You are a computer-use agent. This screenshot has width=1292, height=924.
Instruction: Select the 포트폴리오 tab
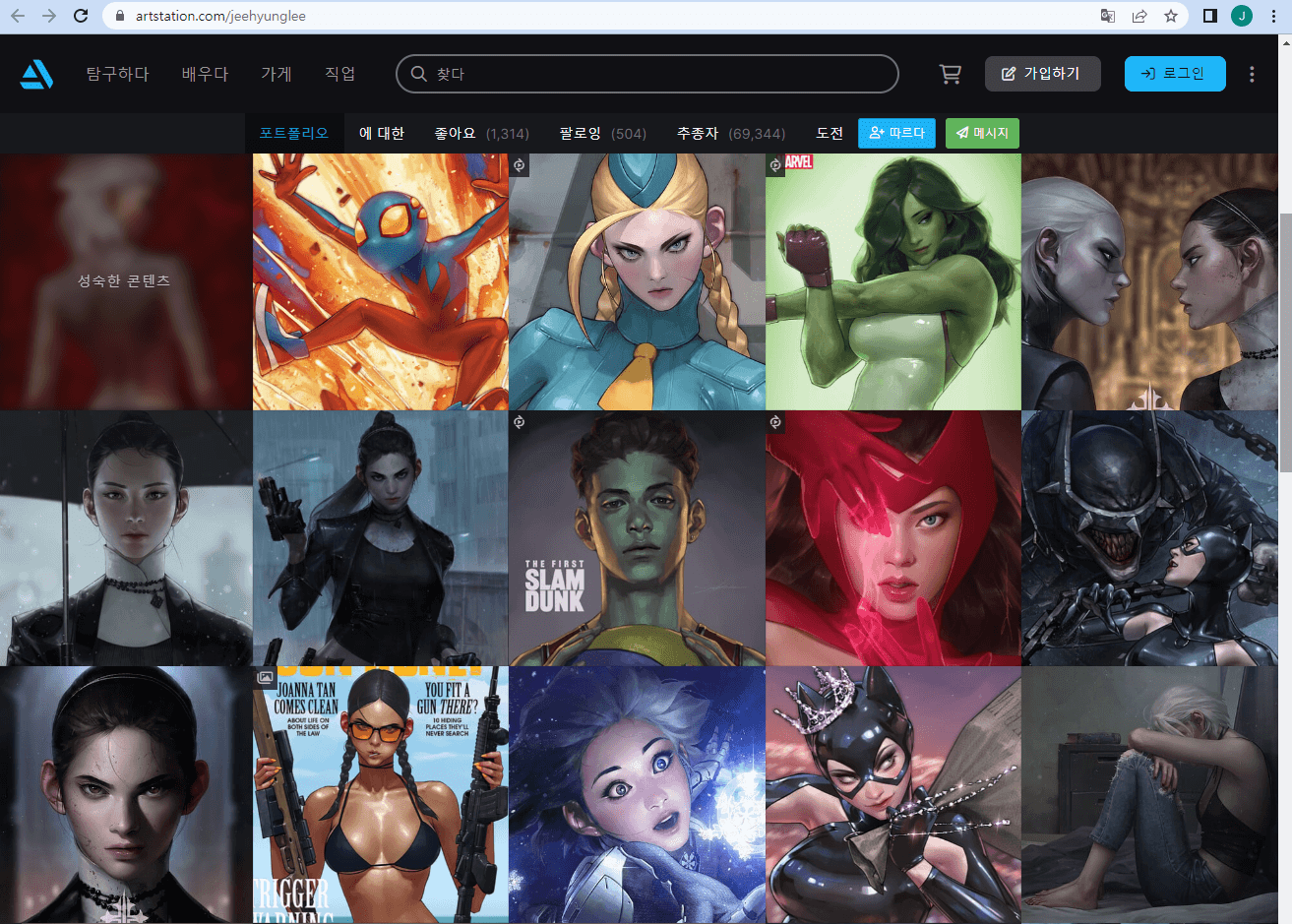pyautogui.click(x=294, y=133)
